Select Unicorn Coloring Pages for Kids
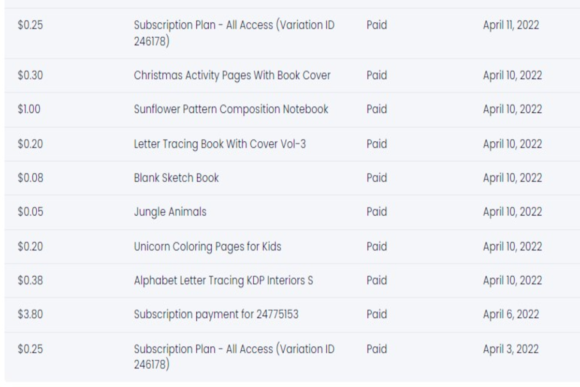Viewport: 580px width, 387px height. (208, 247)
